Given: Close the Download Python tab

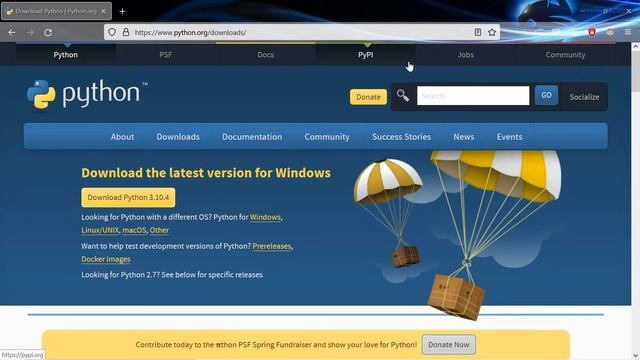Looking at the screenshot, I should 103,11.
